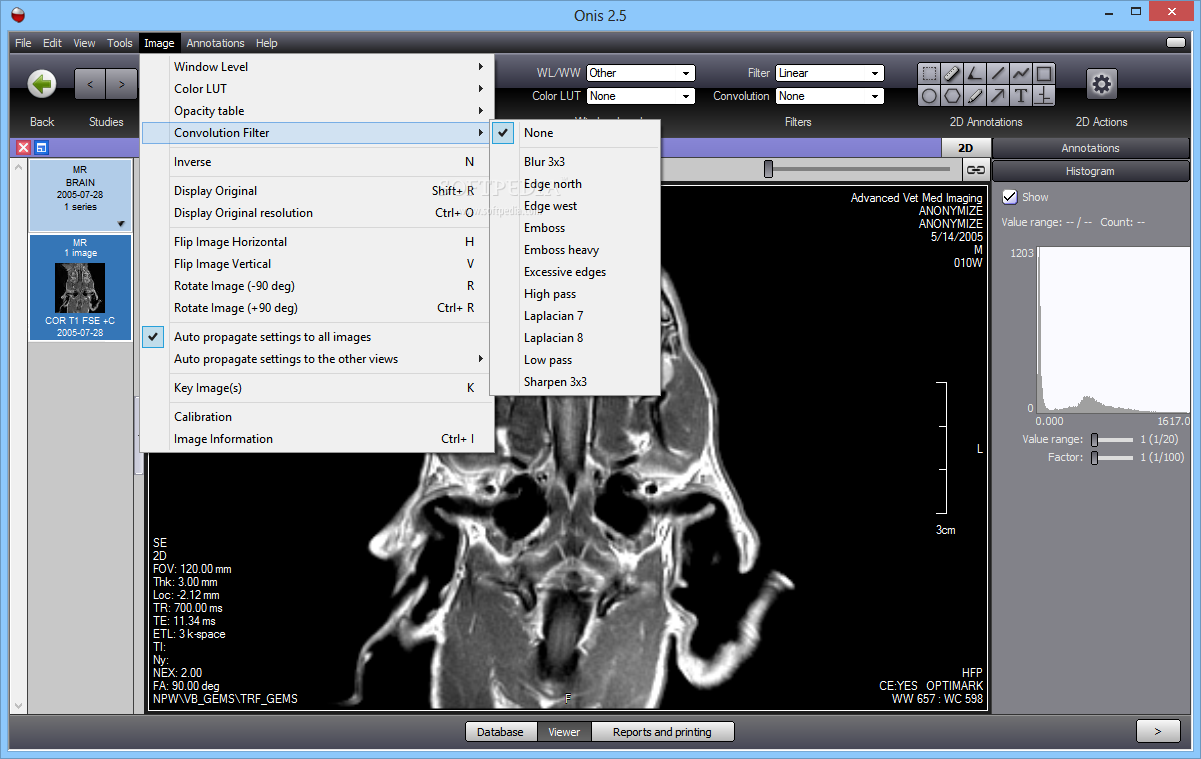Open the 2D Actions gear settings
Image resolution: width=1201 pixels, height=759 pixels.
coord(1102,84)
